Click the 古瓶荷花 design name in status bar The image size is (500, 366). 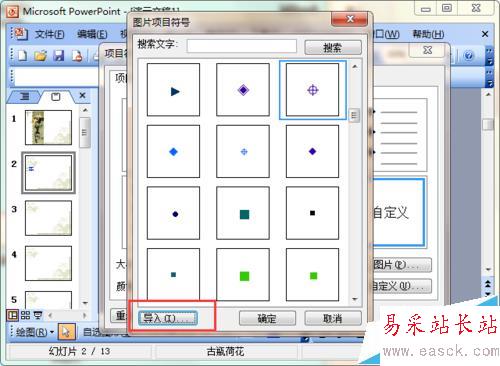(x=226, y=351)
